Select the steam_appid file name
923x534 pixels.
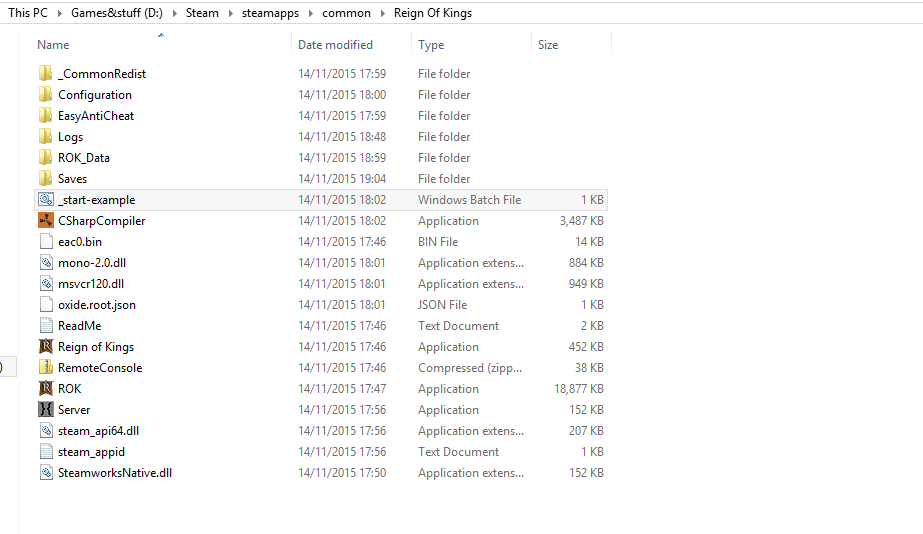[x=91, y=452]
